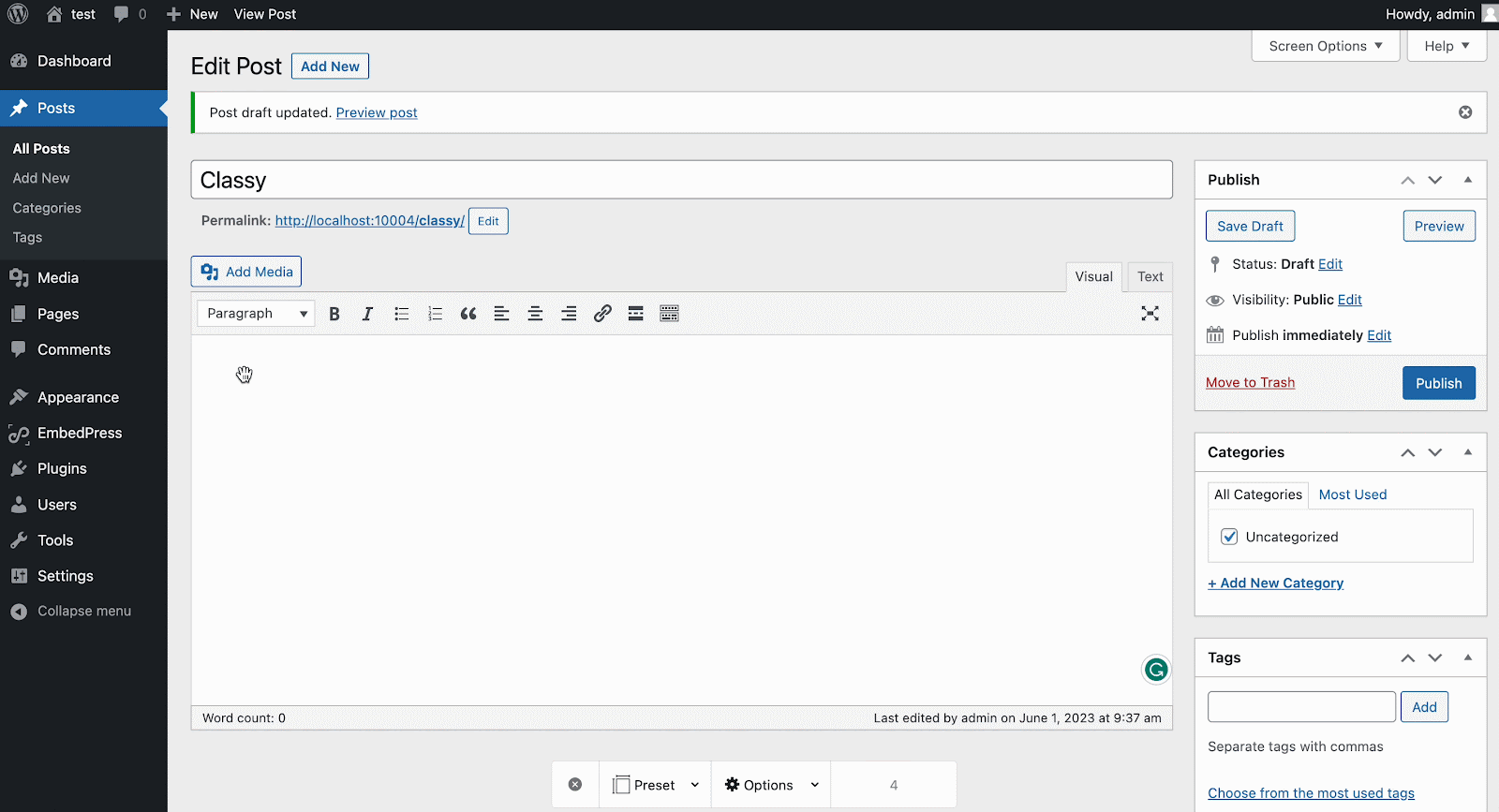Switch to Visual editor tab
Image resolution: width=1499 pixels, height=812 pixels.
(x=1093, y=276)
